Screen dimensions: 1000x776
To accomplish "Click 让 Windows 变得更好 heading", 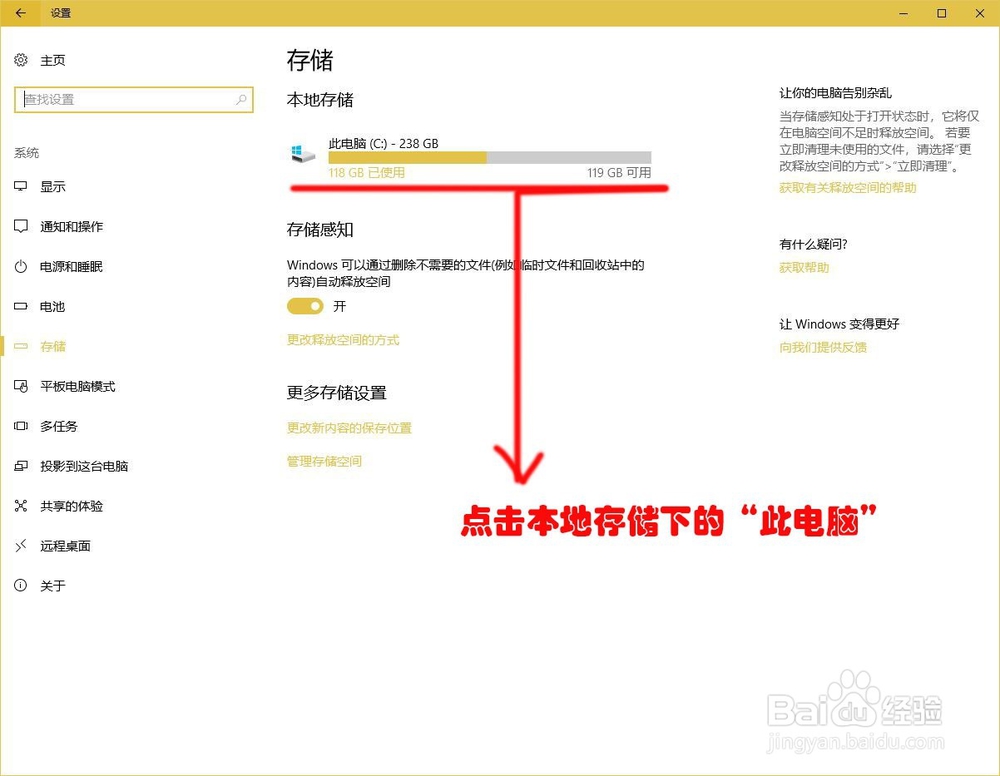I will coord(839,324).
